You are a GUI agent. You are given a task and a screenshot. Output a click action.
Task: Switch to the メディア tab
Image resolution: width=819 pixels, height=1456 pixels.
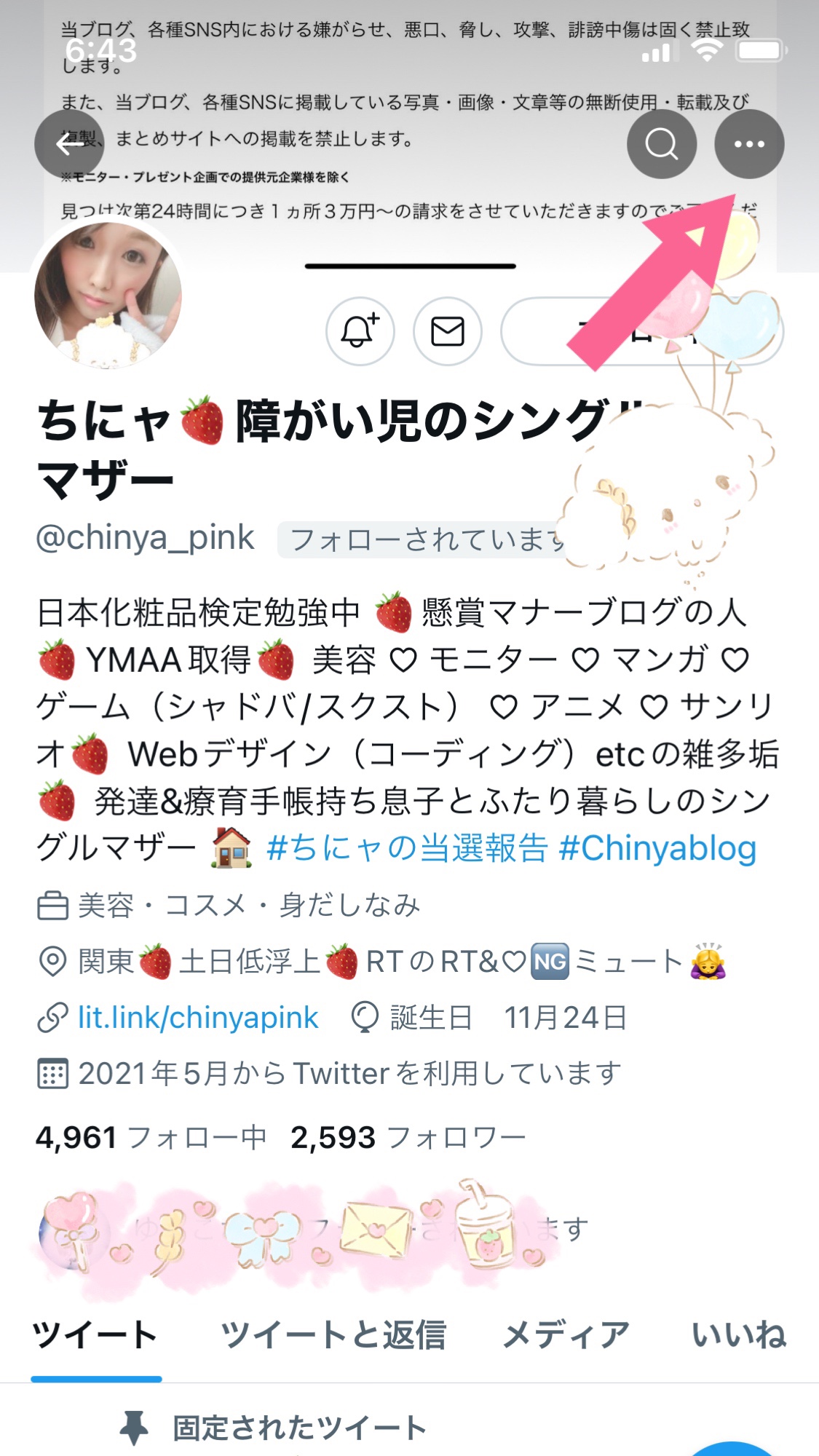pos(566,1335)
